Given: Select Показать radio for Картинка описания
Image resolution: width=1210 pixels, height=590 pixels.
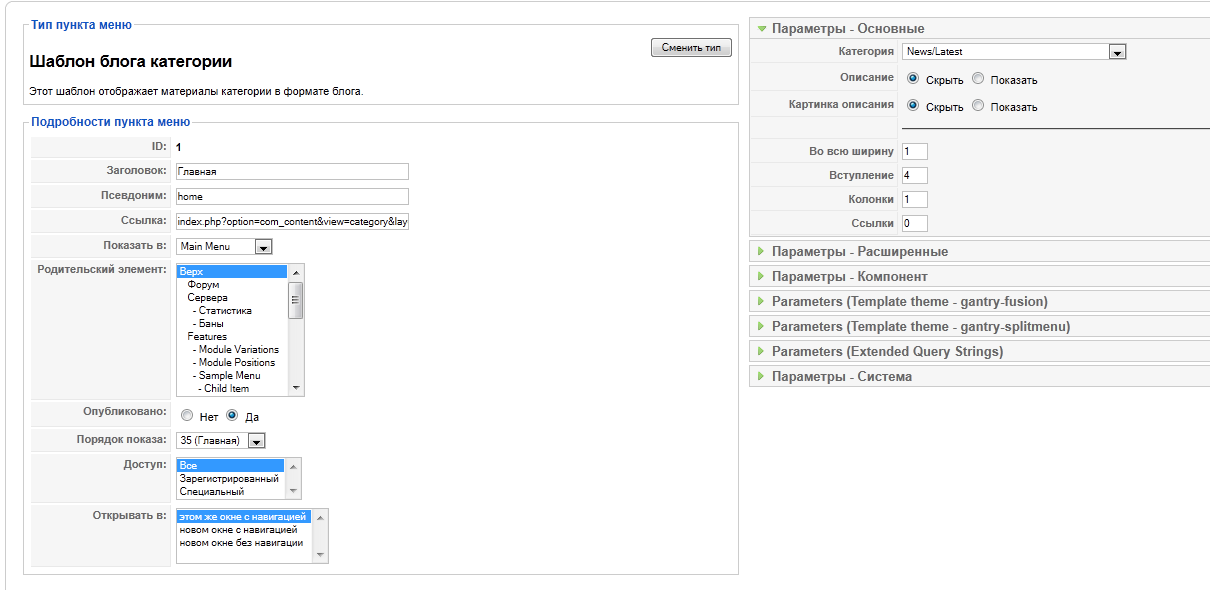Looking at the screenshot, I should (x=978, y=105).
